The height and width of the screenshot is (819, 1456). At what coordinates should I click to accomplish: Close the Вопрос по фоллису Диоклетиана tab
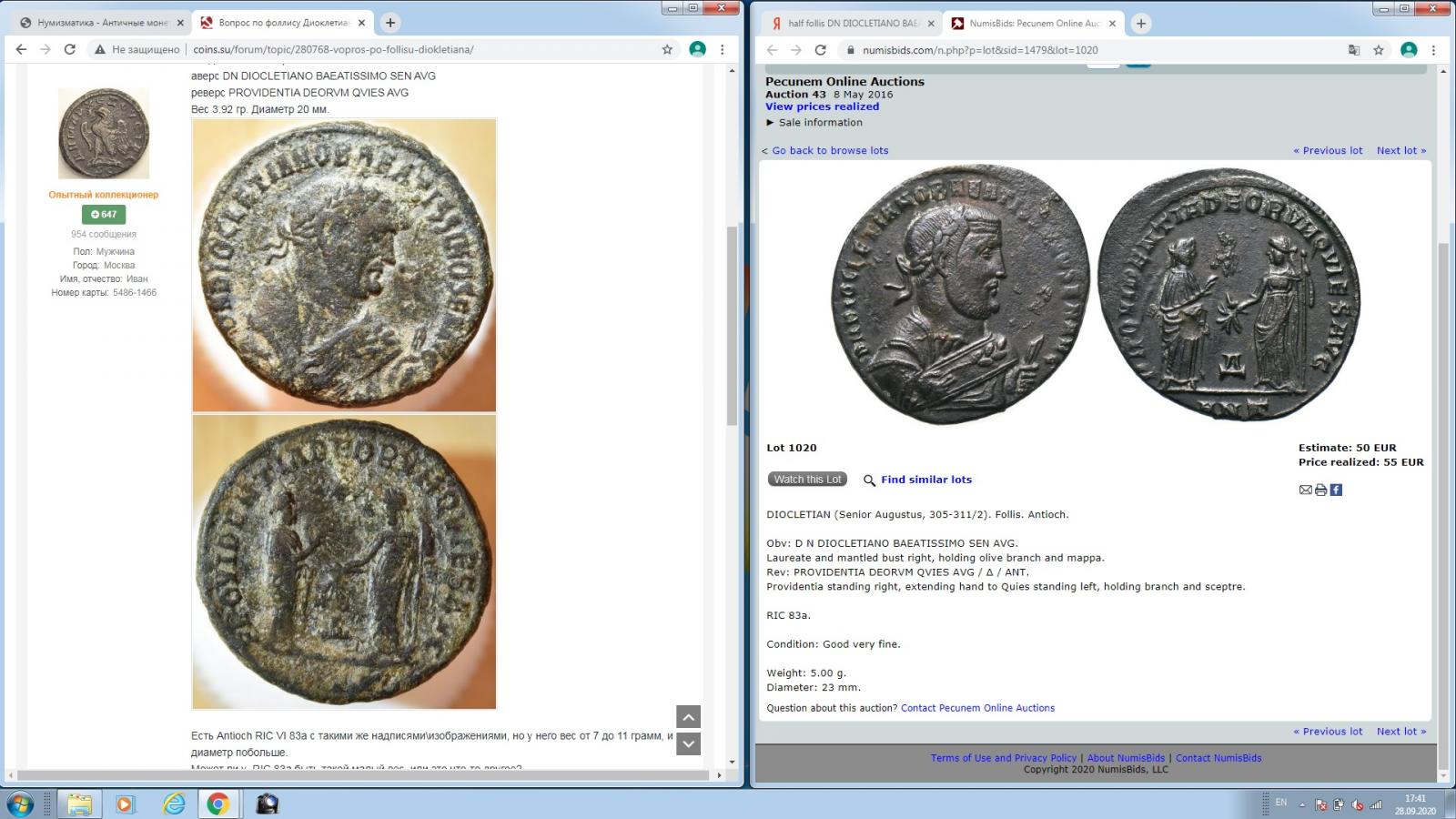(x=361, y=23)
